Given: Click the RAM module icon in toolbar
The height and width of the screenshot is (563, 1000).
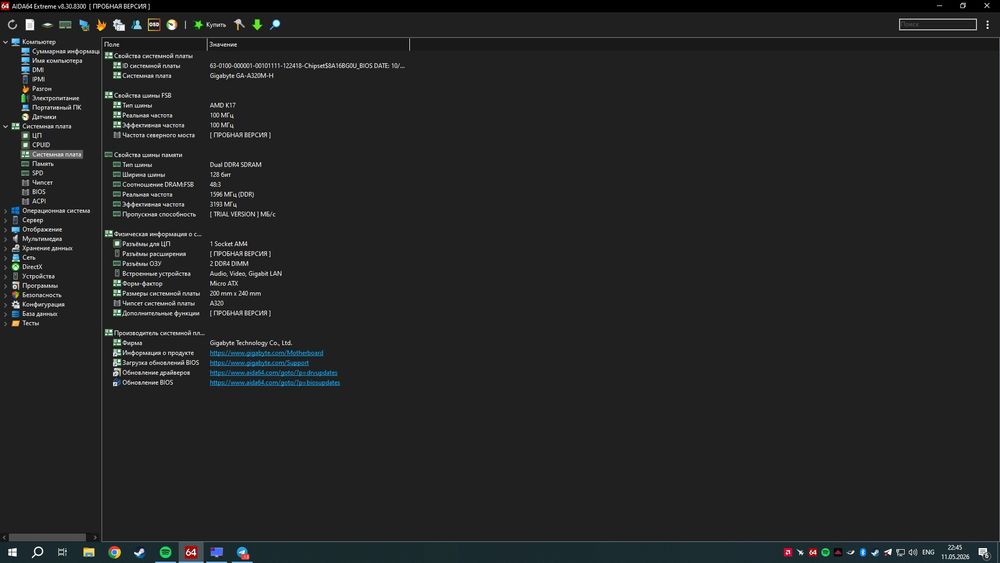Looking at the screenshot, I should coord(65,25).
